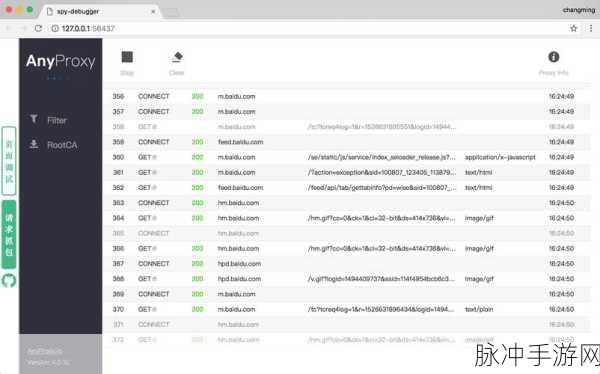Select row 357 CONNECT m.baidu.com
The image size is (600, 374).
click(346, 112)
